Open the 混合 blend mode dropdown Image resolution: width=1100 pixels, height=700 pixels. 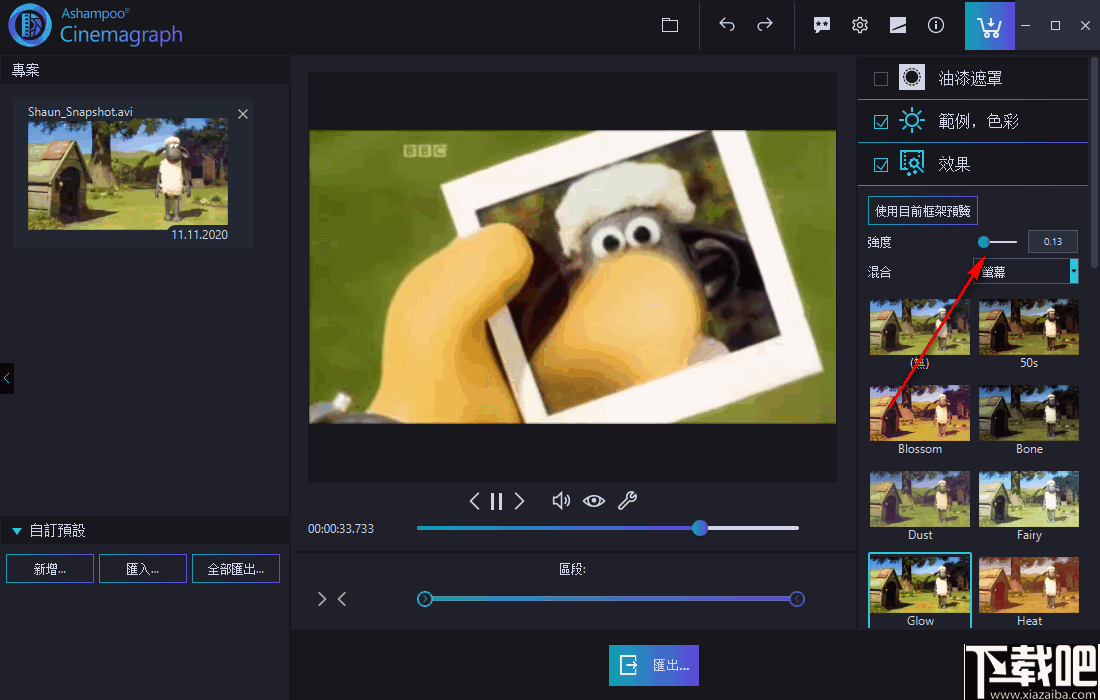click(1025, 271)
